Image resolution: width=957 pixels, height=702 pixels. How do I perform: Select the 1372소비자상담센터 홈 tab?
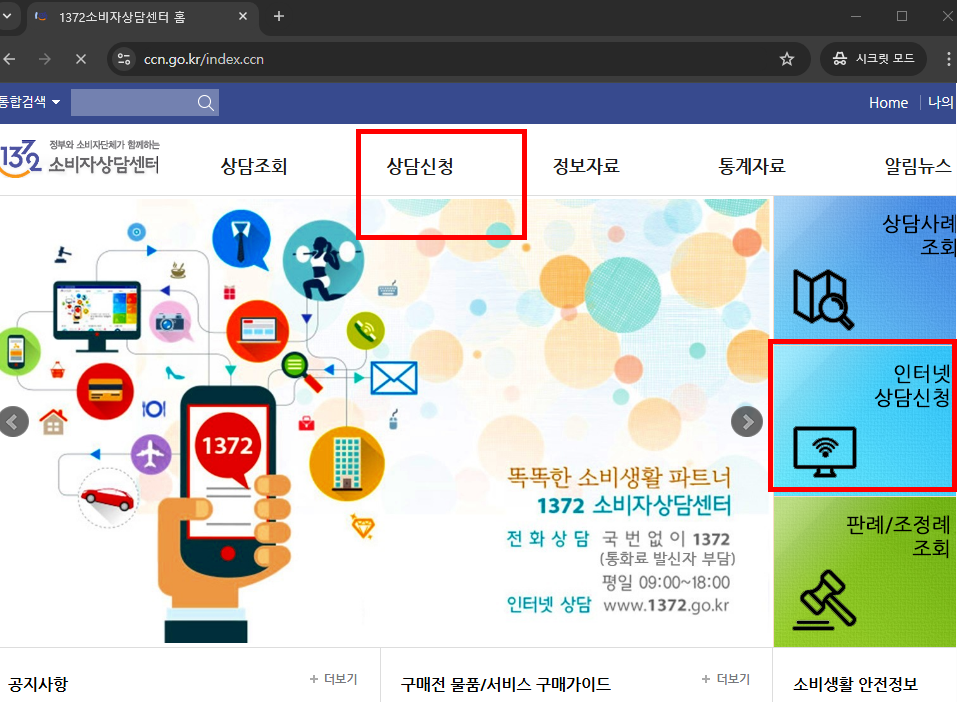click(x=143, y=17)
